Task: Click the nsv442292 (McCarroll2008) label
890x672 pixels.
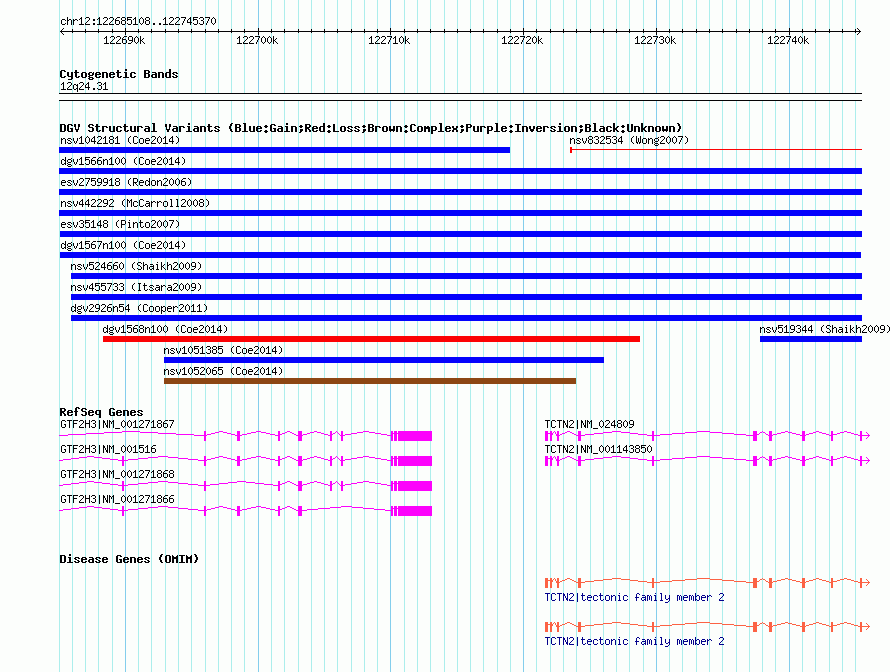Action: pos(135,203)
